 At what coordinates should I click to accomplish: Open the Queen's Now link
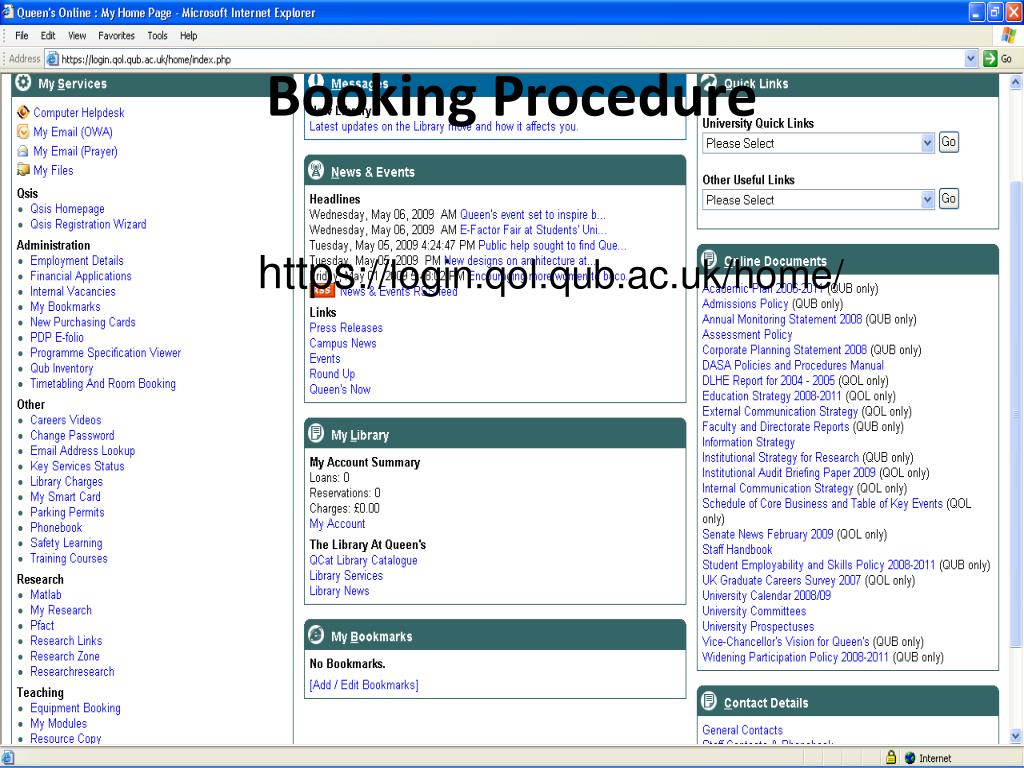click(x=340, y=389)
